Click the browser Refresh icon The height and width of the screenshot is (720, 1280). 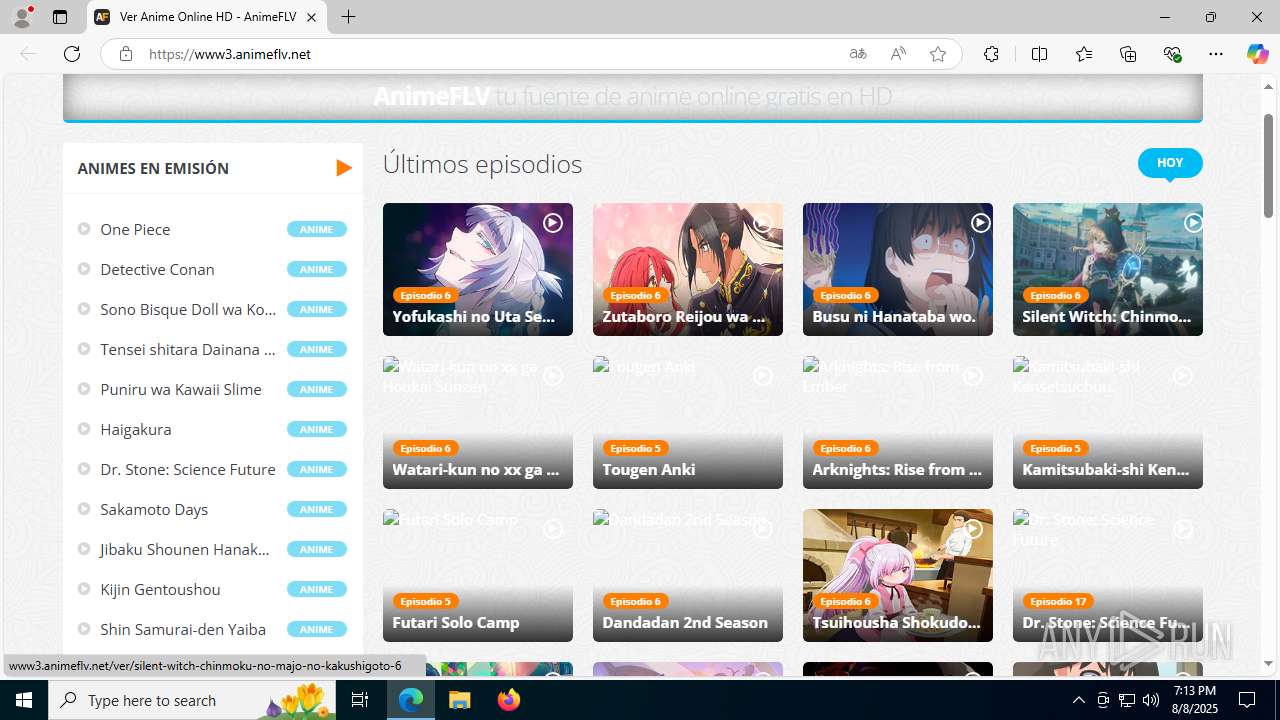[x=72, y=54]
